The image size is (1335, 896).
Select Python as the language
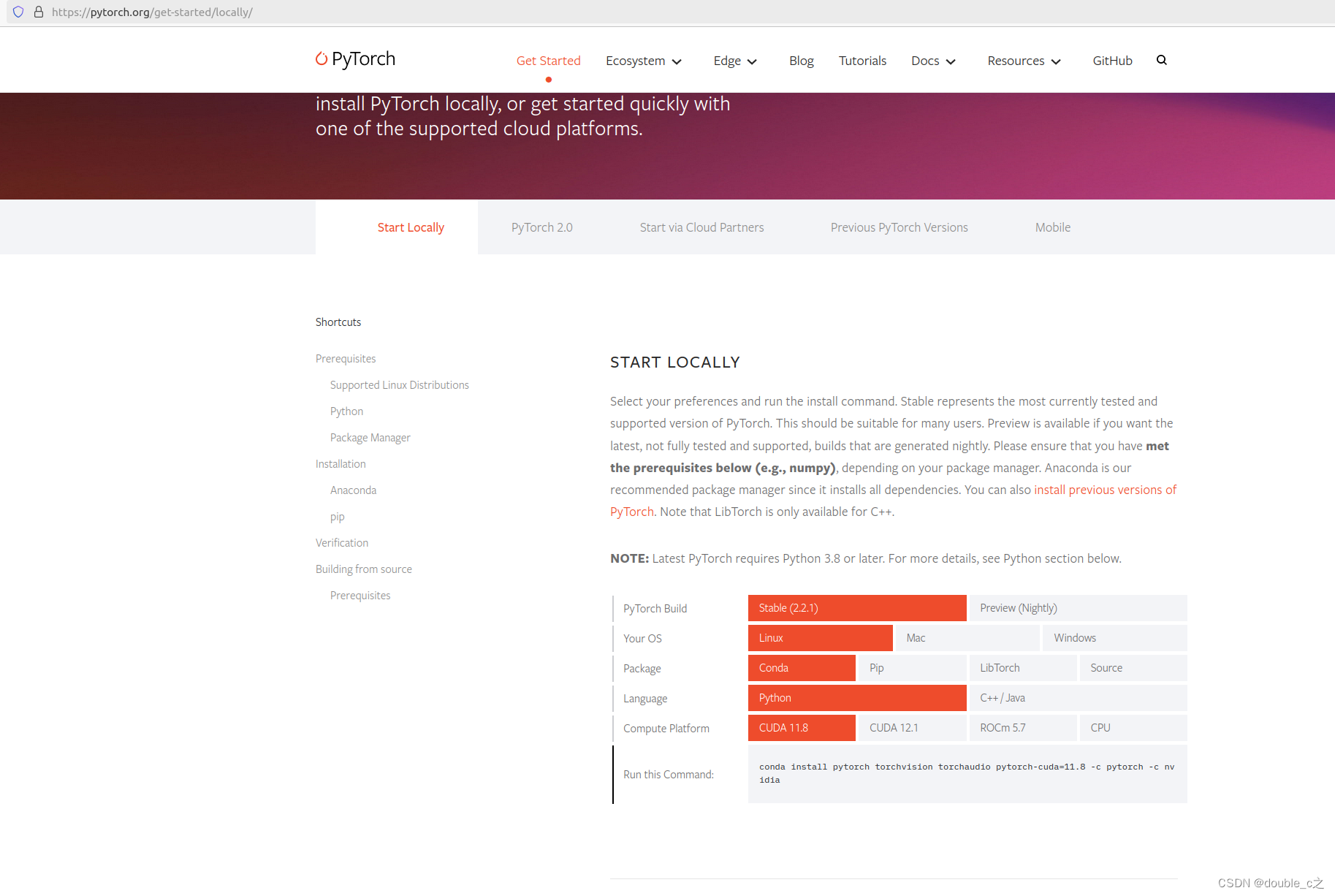click(x=857, y=698)
